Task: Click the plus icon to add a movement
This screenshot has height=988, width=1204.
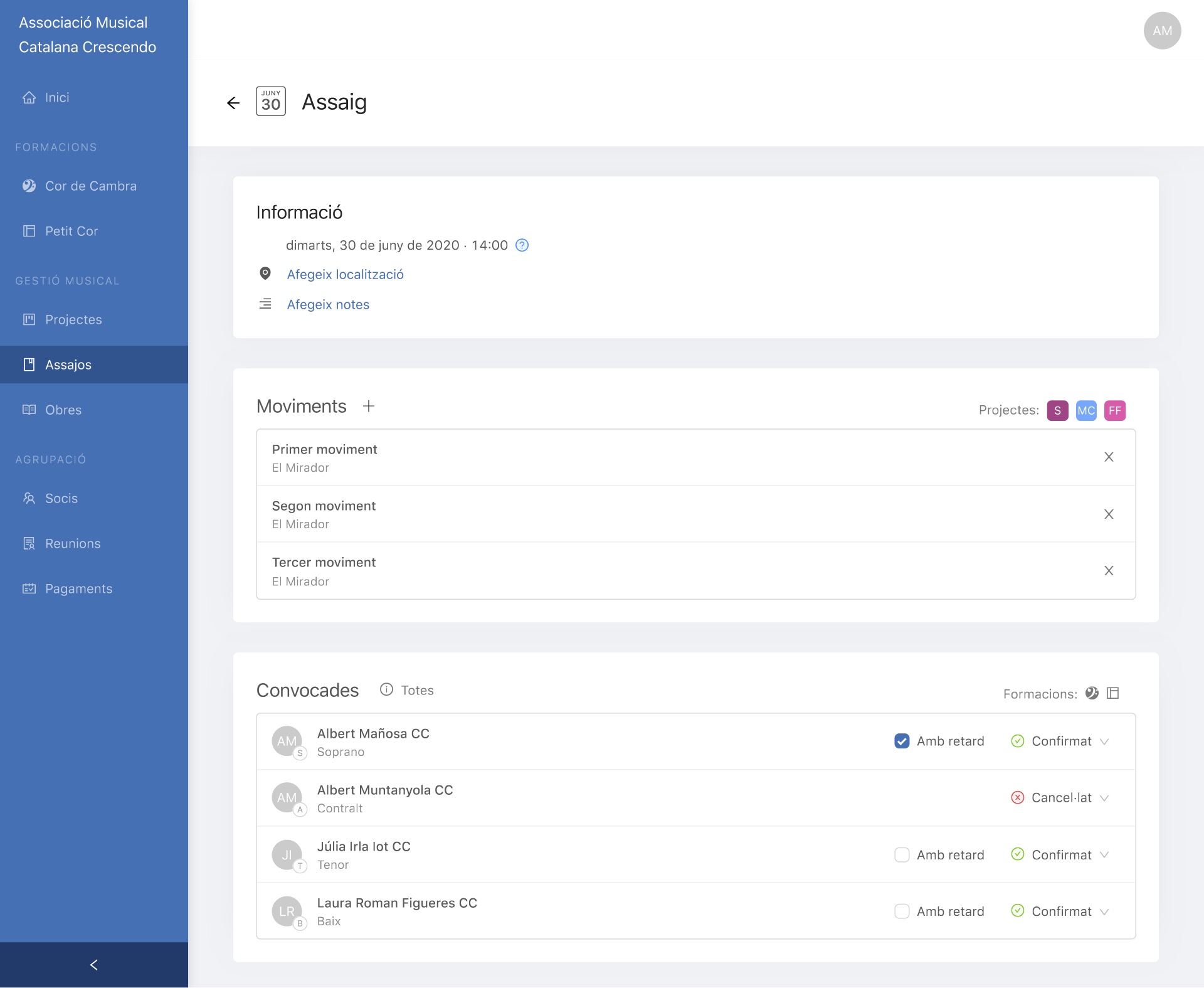Action: tap(369, 406)
